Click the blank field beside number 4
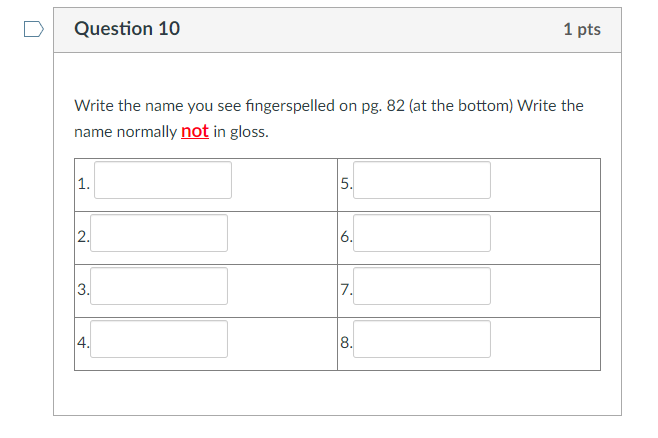The height and width of the screenshot is (438, 658). pos(159,340)
